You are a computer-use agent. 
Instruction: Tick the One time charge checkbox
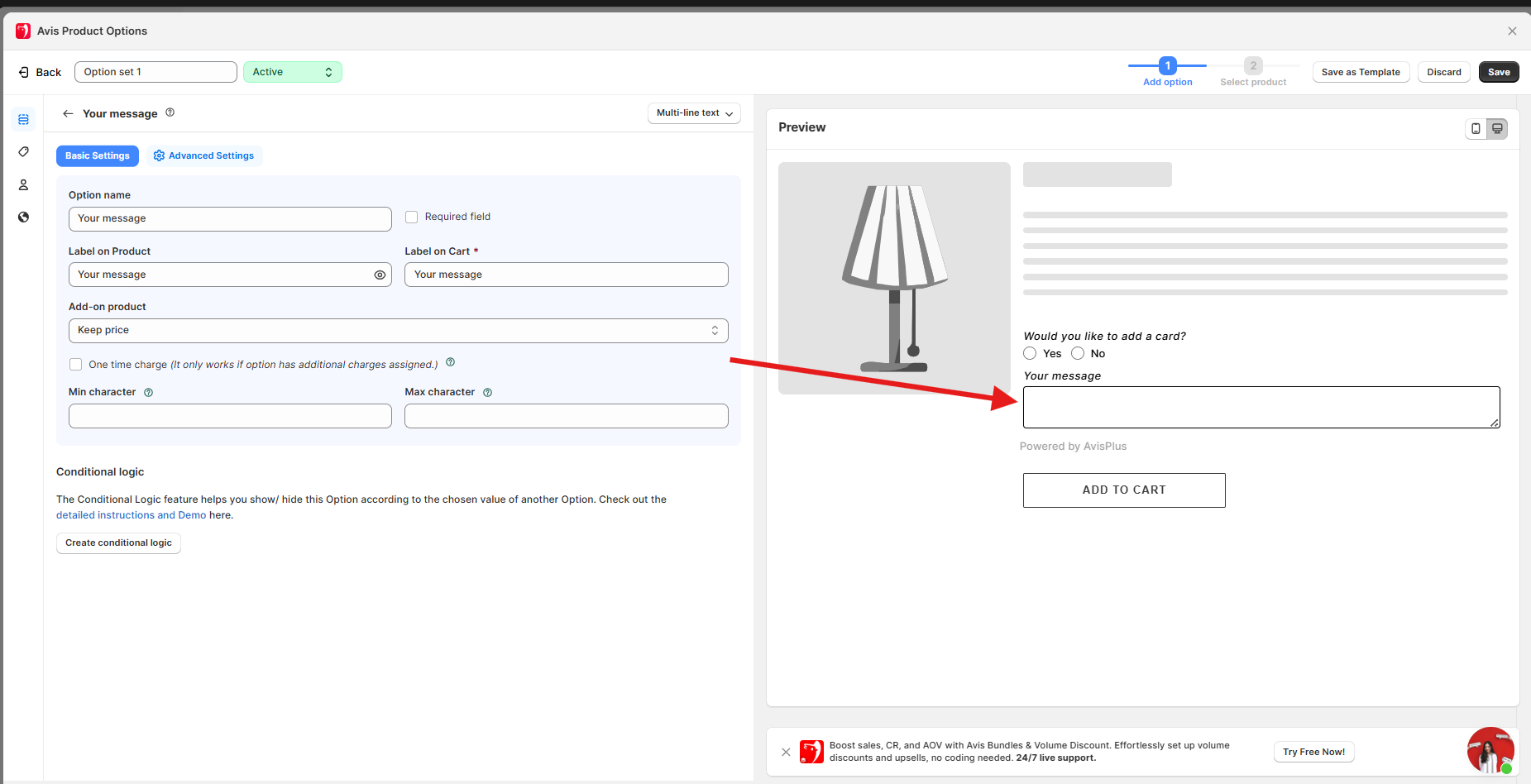[x=76, y=365]
